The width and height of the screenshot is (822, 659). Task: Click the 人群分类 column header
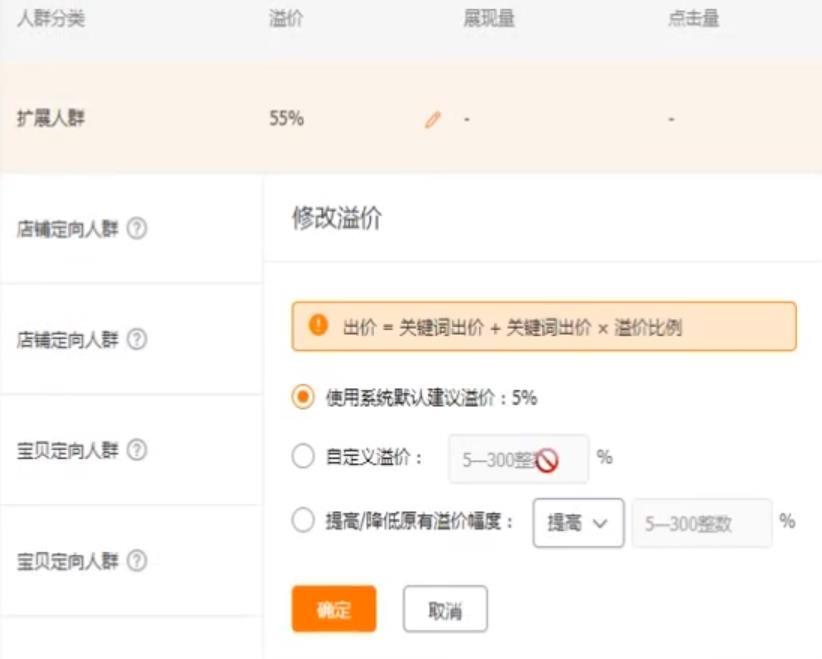51,19
